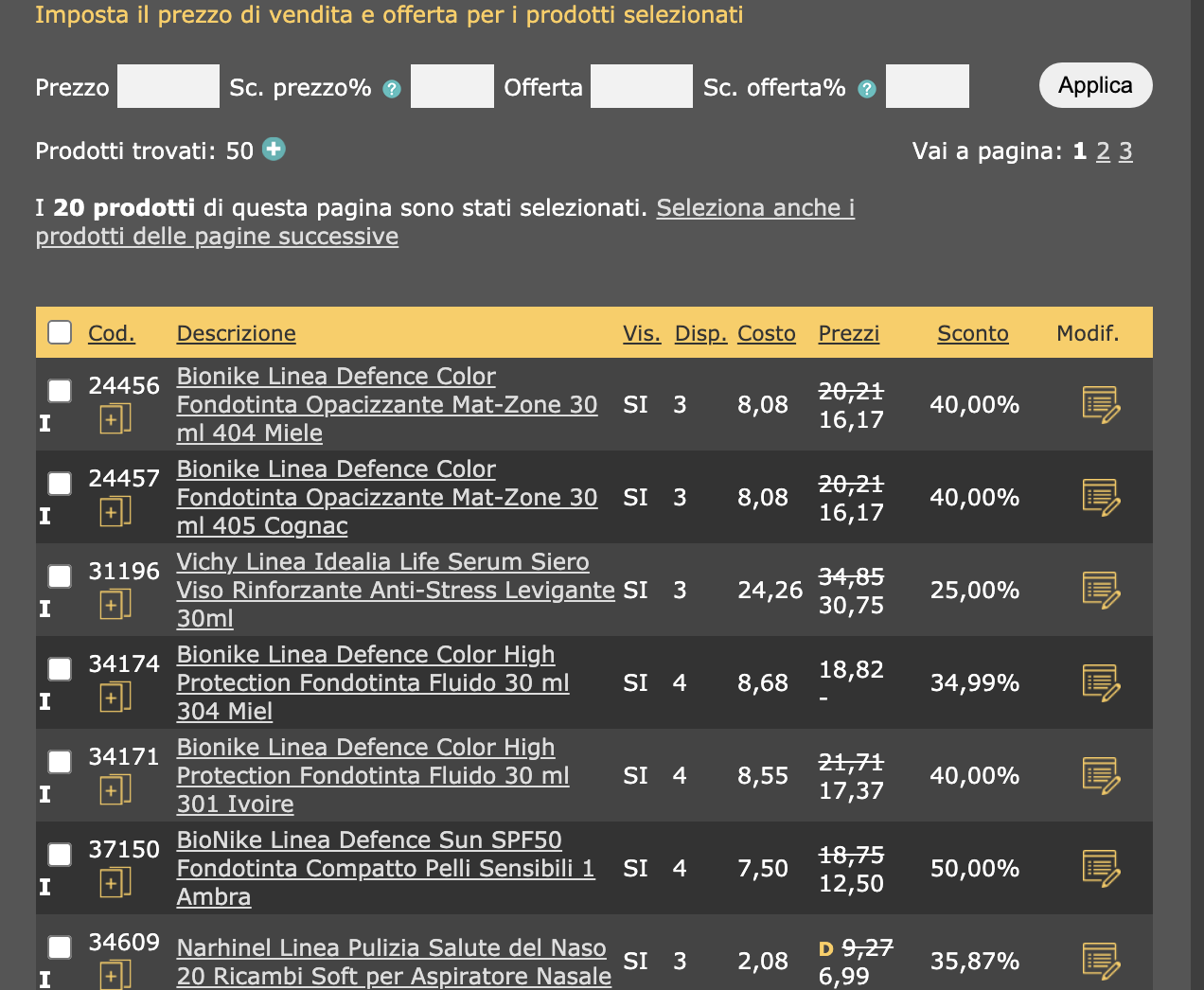Click the Prezzo input field
Viewport: 1204px width, 990px height.
[168, 87]
